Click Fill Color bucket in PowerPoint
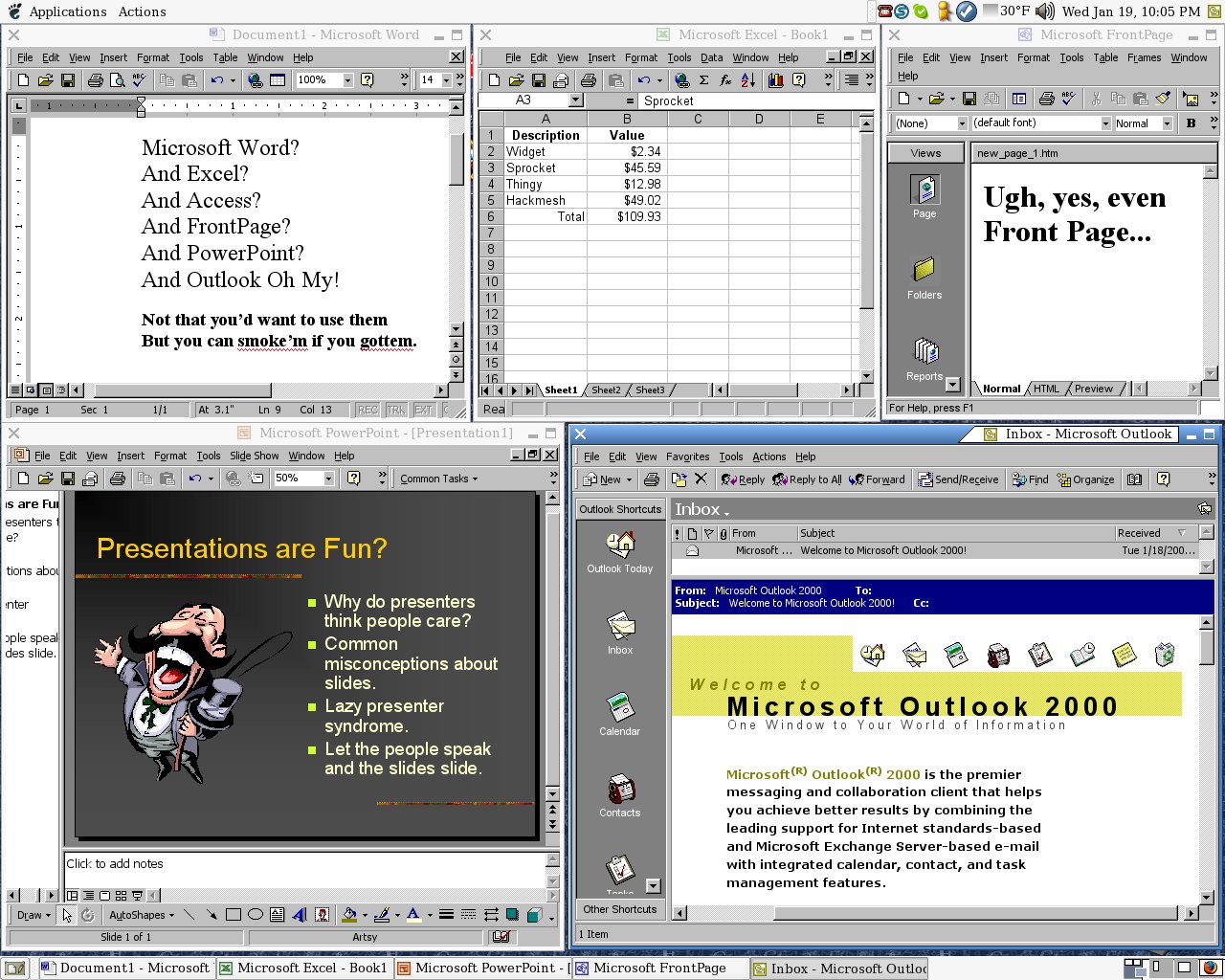The image size is (1225, 980). [349, 915]
